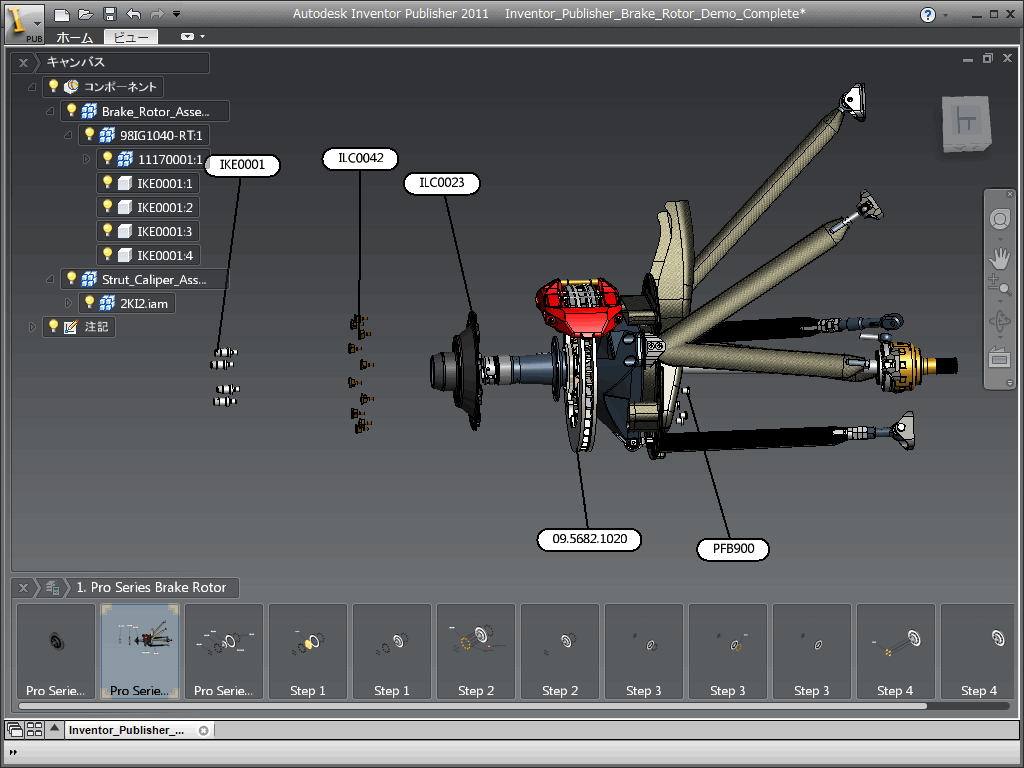Open the help question mark icon
The height and width of the screenshot is (768, 1024).
click(927, 15)
